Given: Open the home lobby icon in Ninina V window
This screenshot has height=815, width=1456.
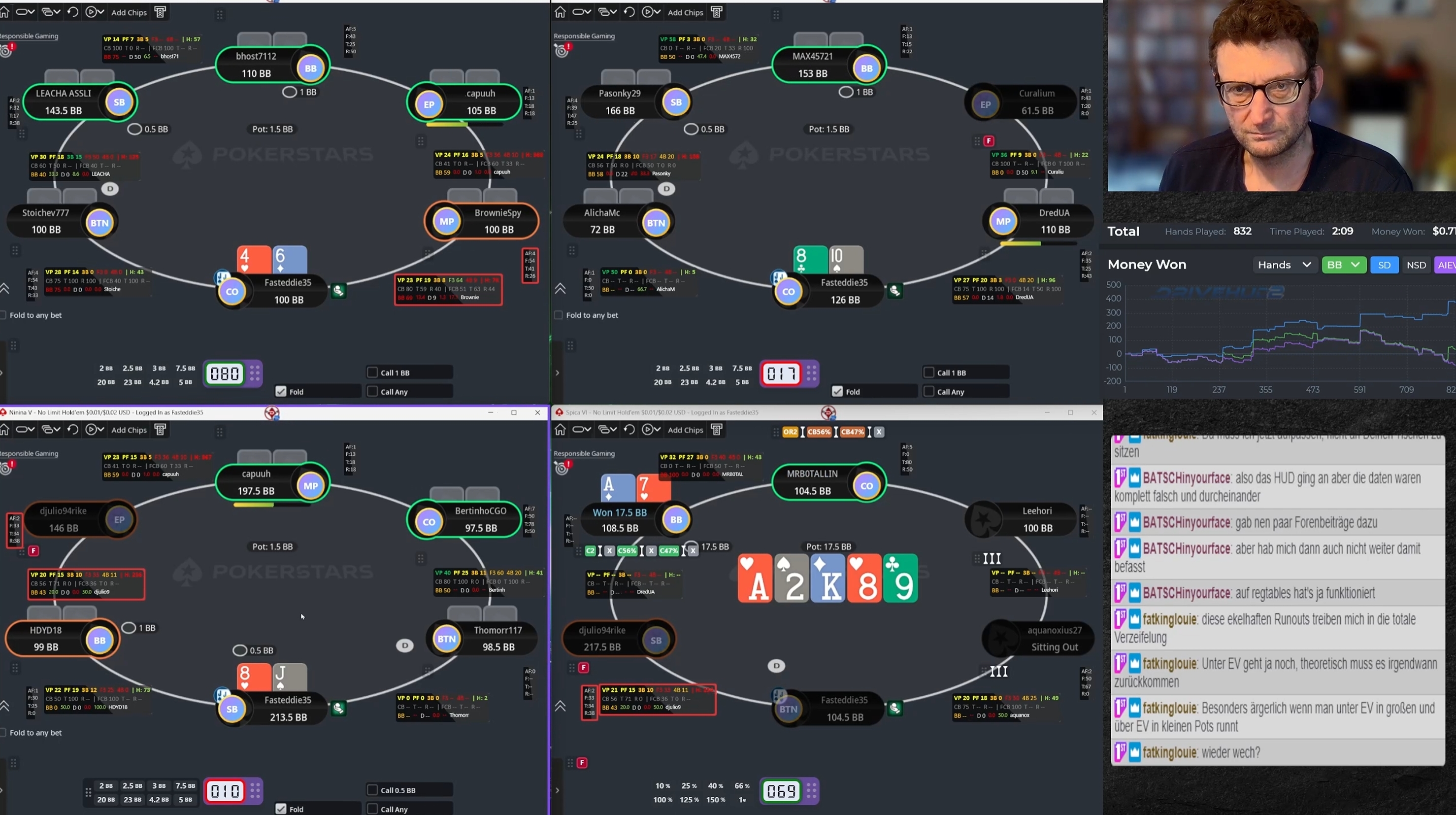Looking at the screenshot, I should pos(4,430).
